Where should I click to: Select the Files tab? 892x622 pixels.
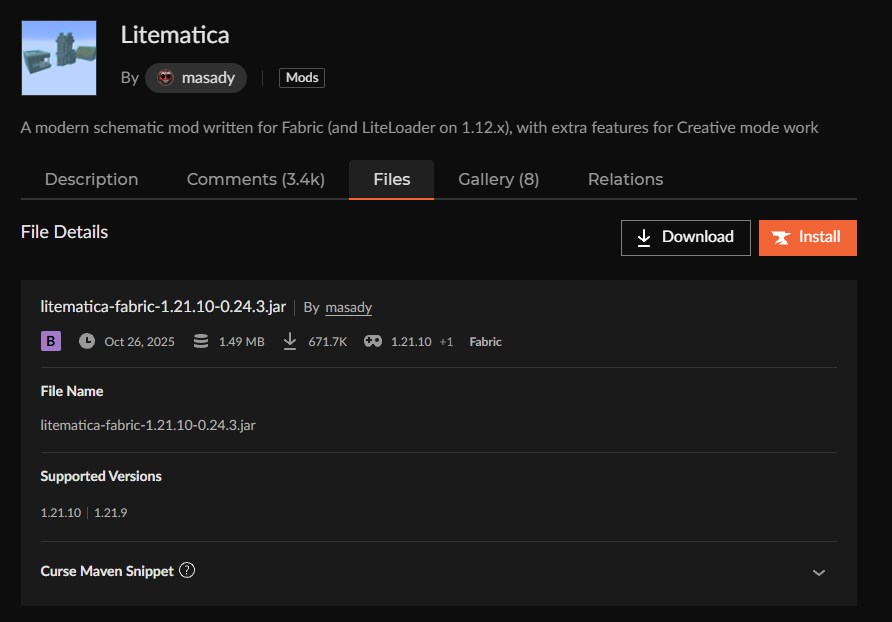pyautogui.click(x=391, y=180)
